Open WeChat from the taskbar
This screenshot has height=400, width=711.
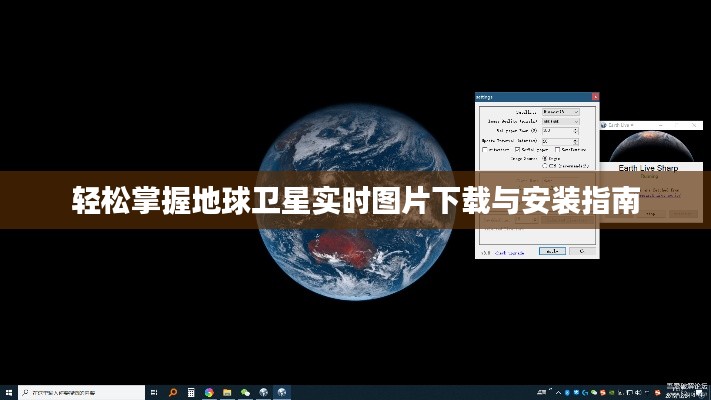click(x=246, y=392)
